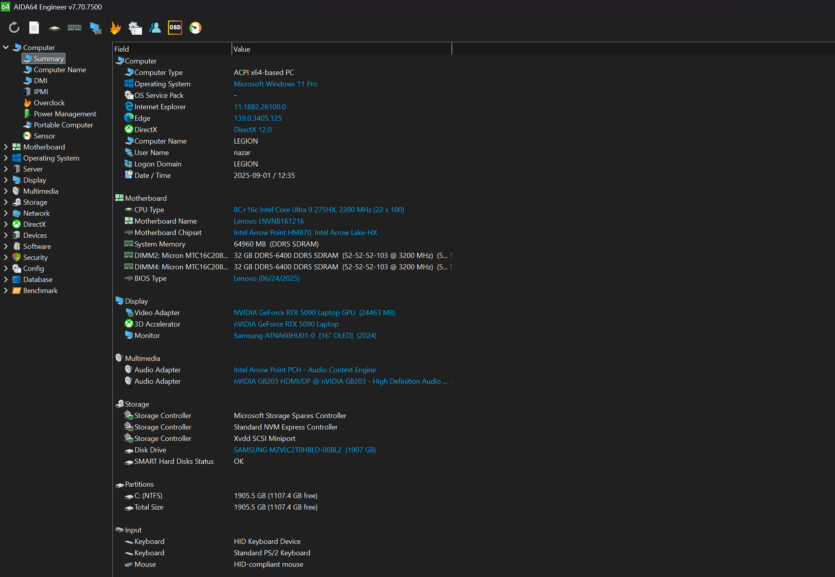Screen dimensions: 835x577
Task: Expand the Motherboard tree node
Action: pos(6,147)
